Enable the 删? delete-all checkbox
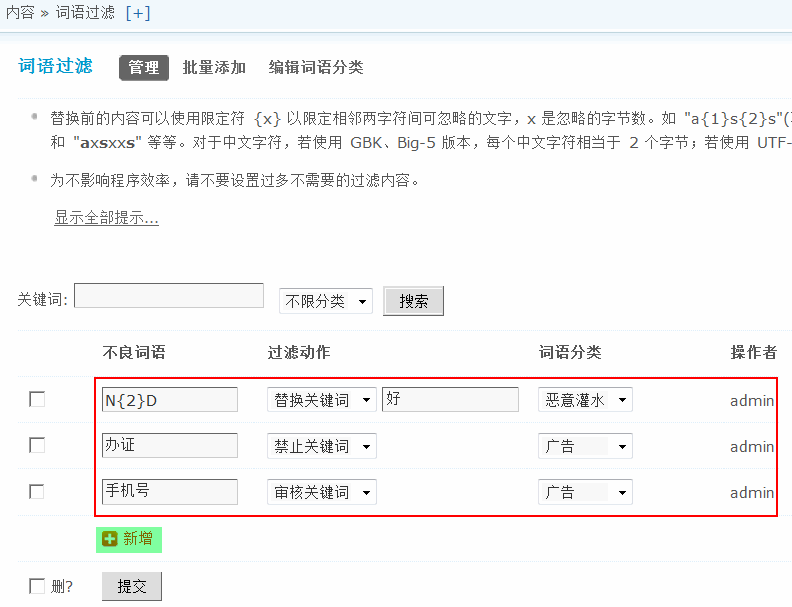 [37, 586]
